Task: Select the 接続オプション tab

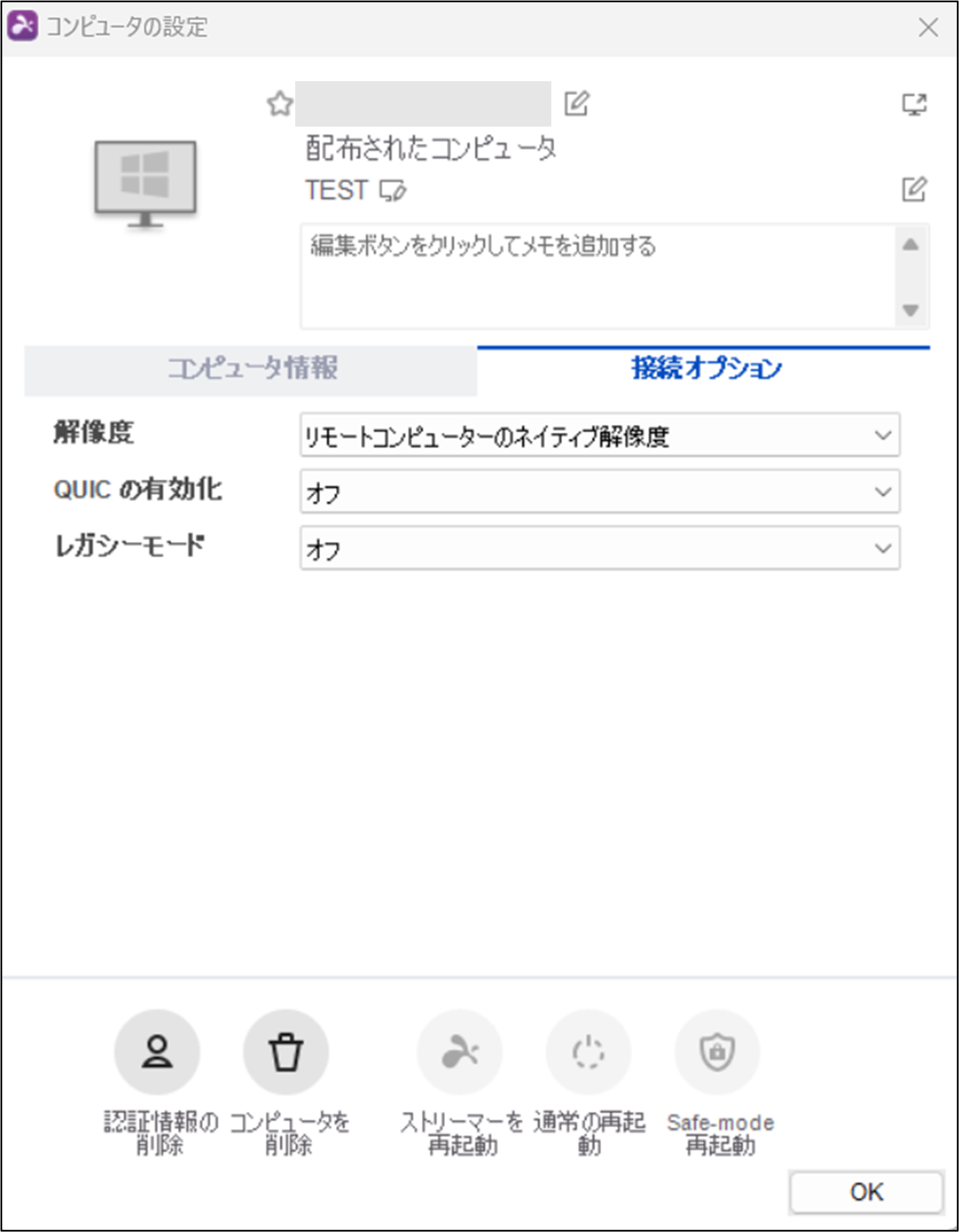Action: pyautogui.click(x=703, y=370)
